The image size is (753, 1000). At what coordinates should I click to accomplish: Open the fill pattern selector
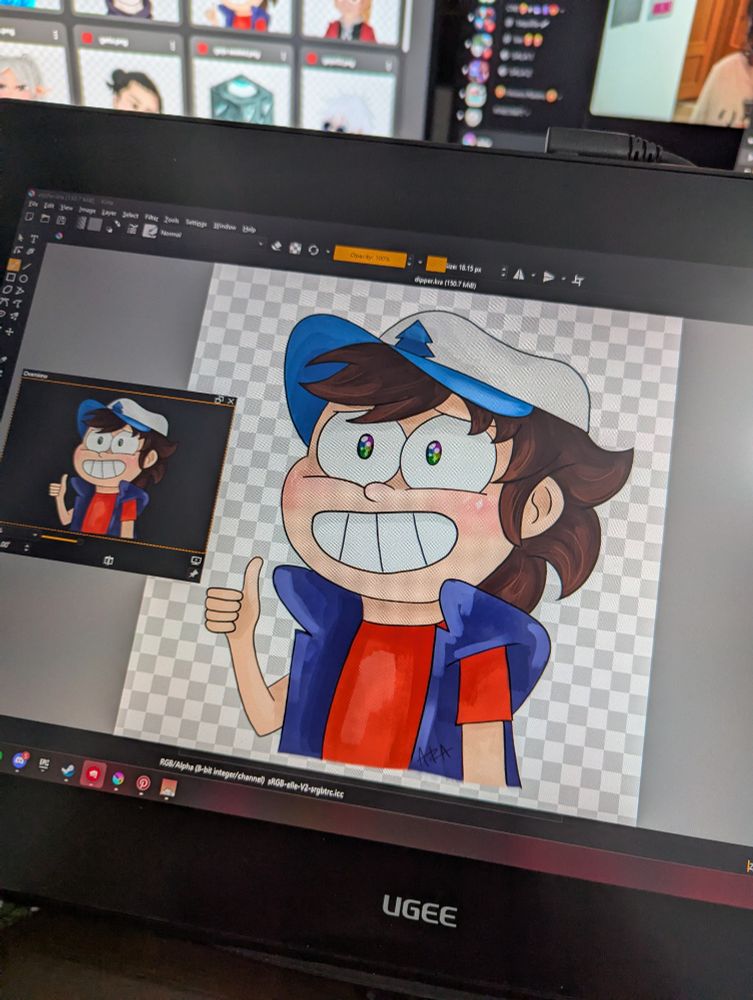click(94, 224)
